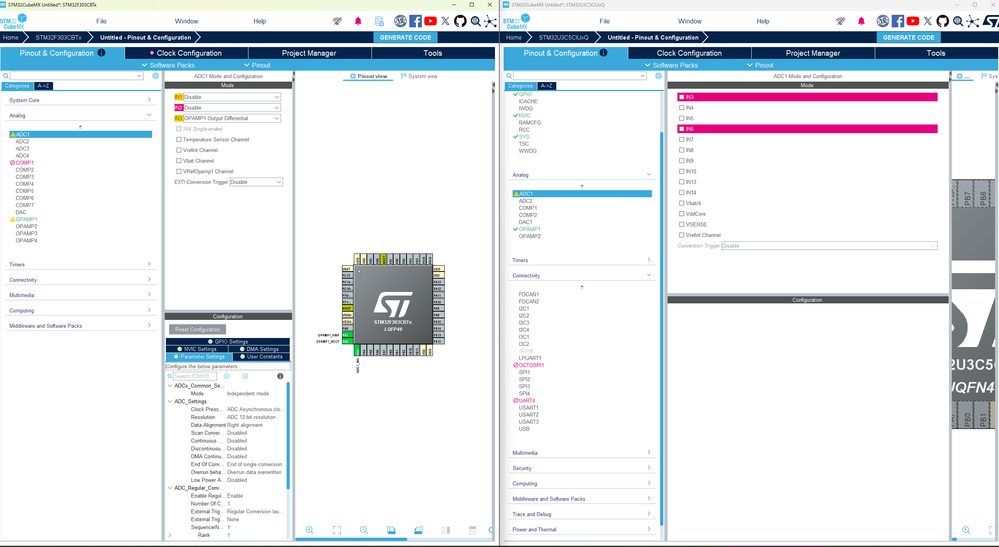Open Help menu in left window
The width and height of the screenshot is (999, 547).
pyautogui.click(x=259, y=21)
